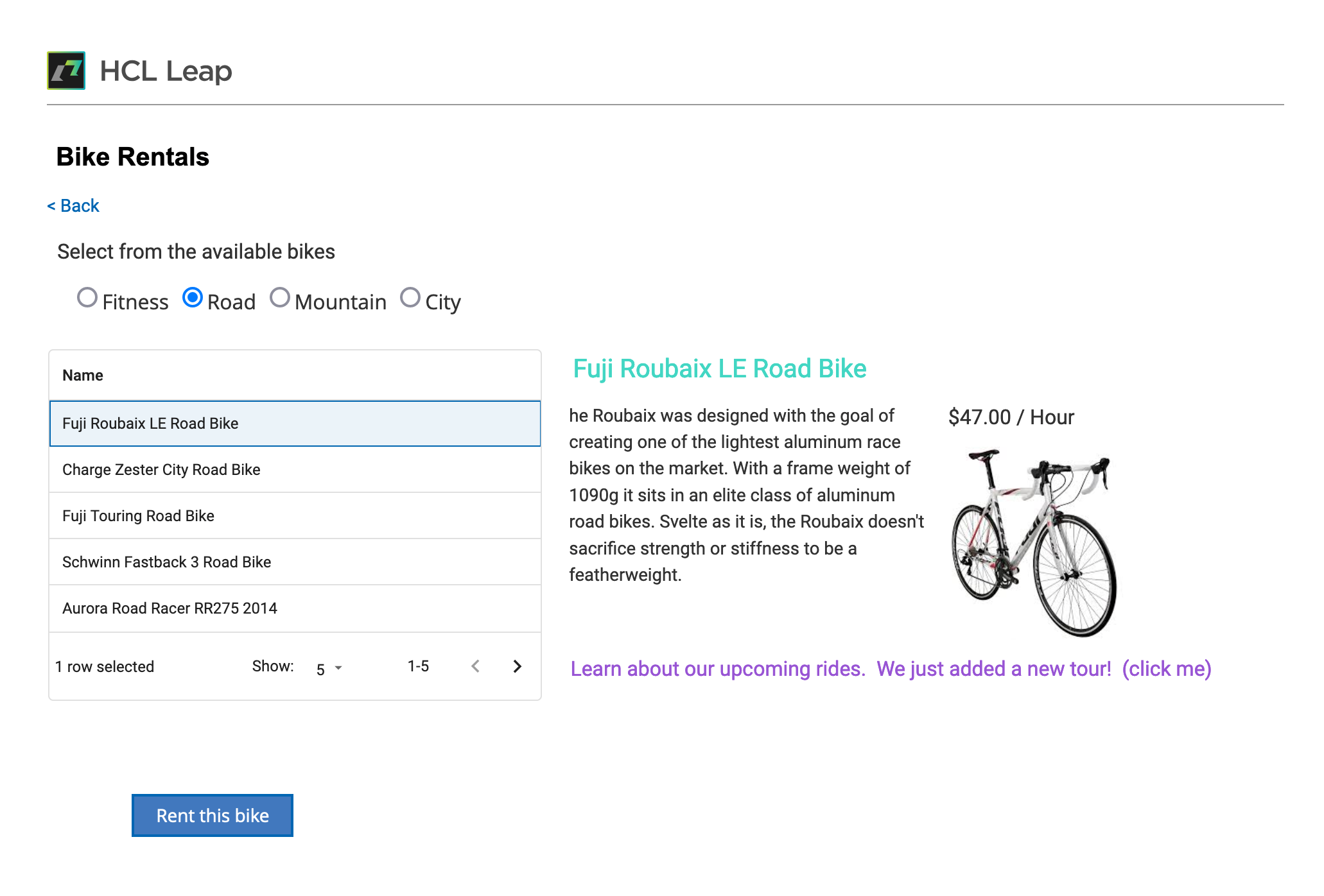Go to previous page of bikes
The width and height of the screenshot is (1324, 896).
coord(476,666)
